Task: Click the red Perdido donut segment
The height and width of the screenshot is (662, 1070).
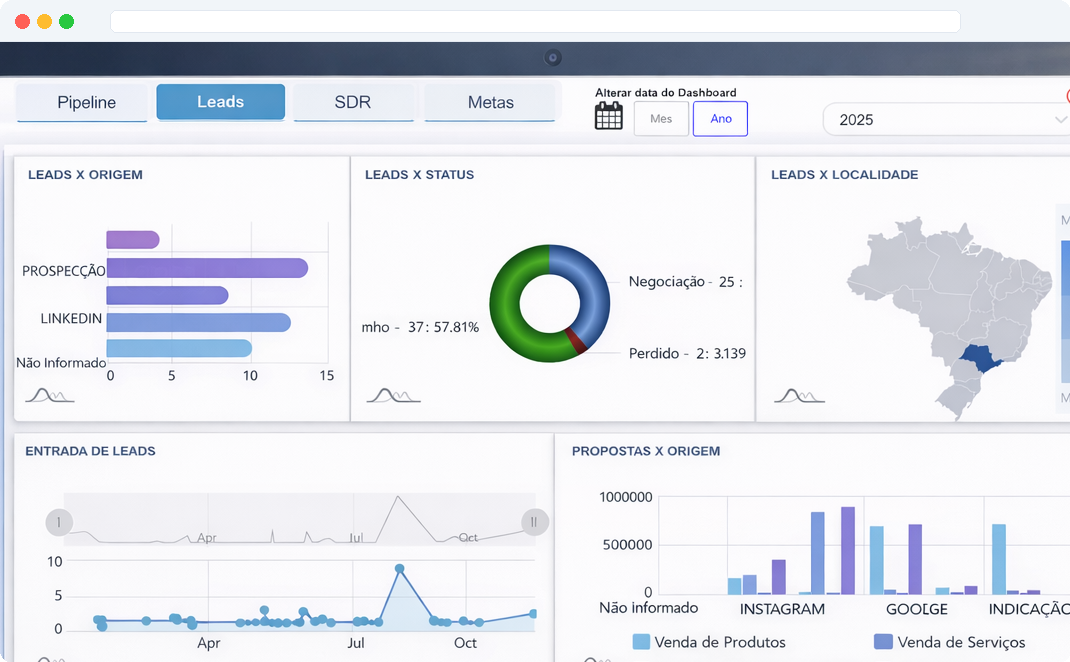Action: pos(575,341)
